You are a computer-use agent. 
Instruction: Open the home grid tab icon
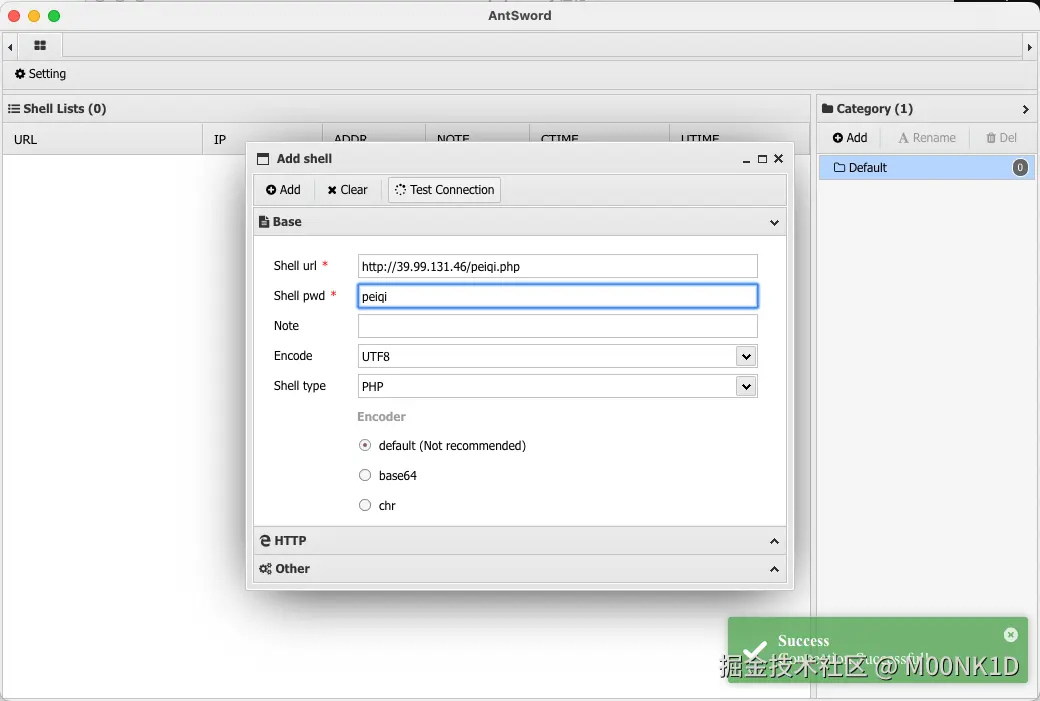click(x=40, y=45)
